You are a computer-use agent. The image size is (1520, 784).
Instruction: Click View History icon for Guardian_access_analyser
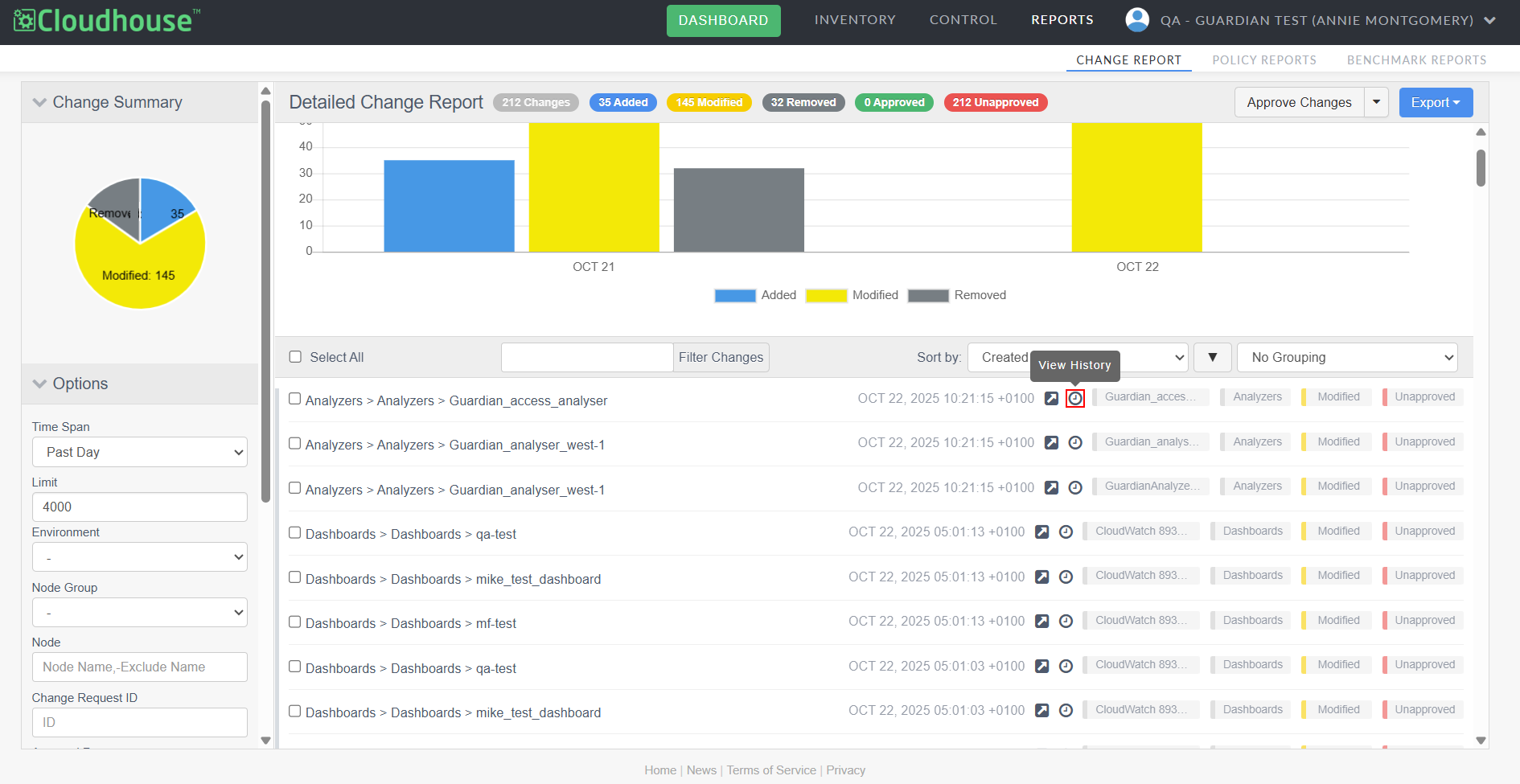1074,398
